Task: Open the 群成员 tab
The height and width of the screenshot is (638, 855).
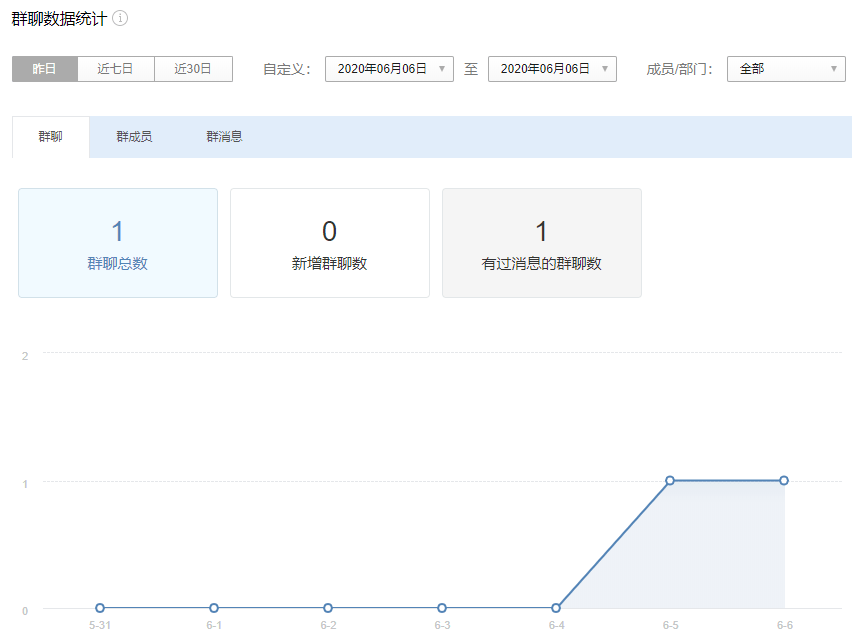Action: click(x=134, y=137)
